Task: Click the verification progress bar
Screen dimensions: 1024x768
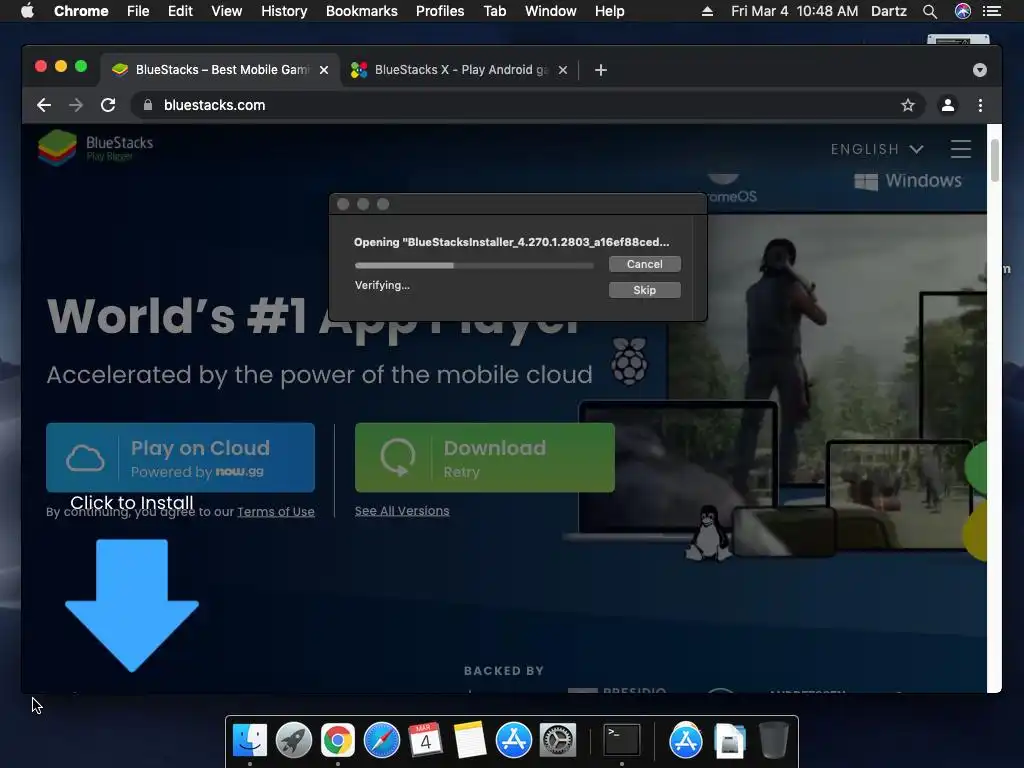Action: point(474,265)
